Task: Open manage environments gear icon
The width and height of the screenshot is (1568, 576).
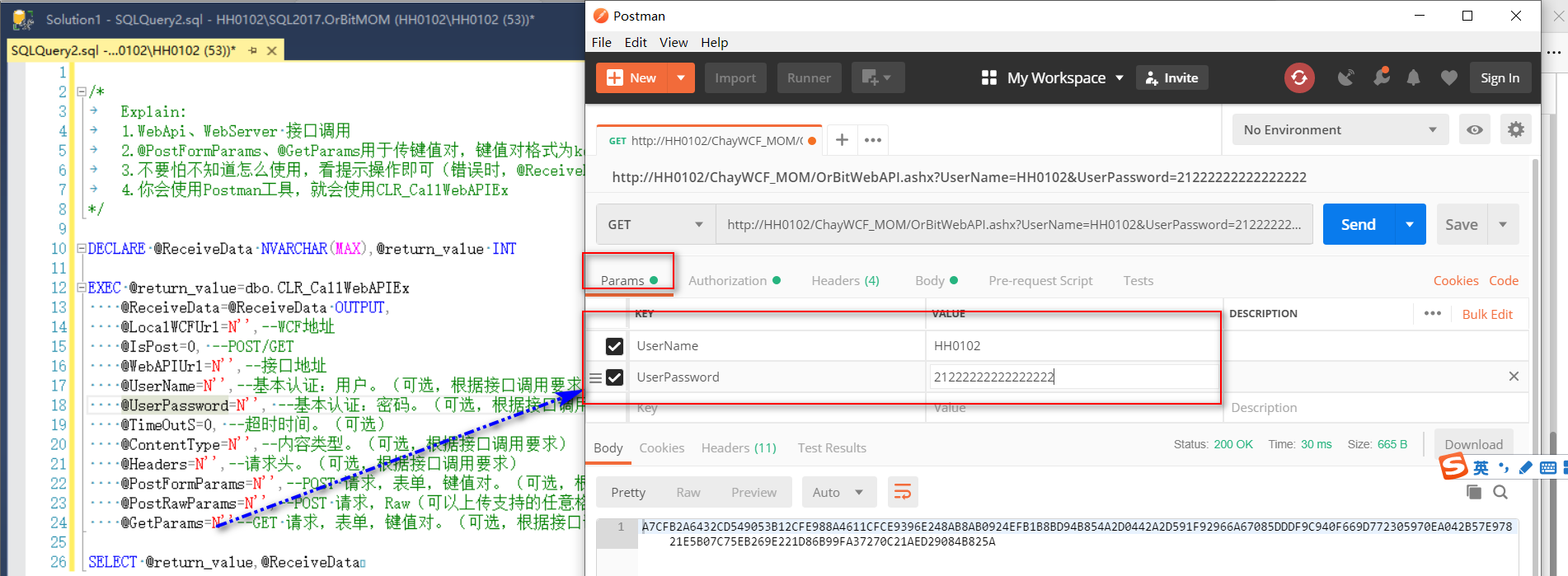Action: point(1515,129)
